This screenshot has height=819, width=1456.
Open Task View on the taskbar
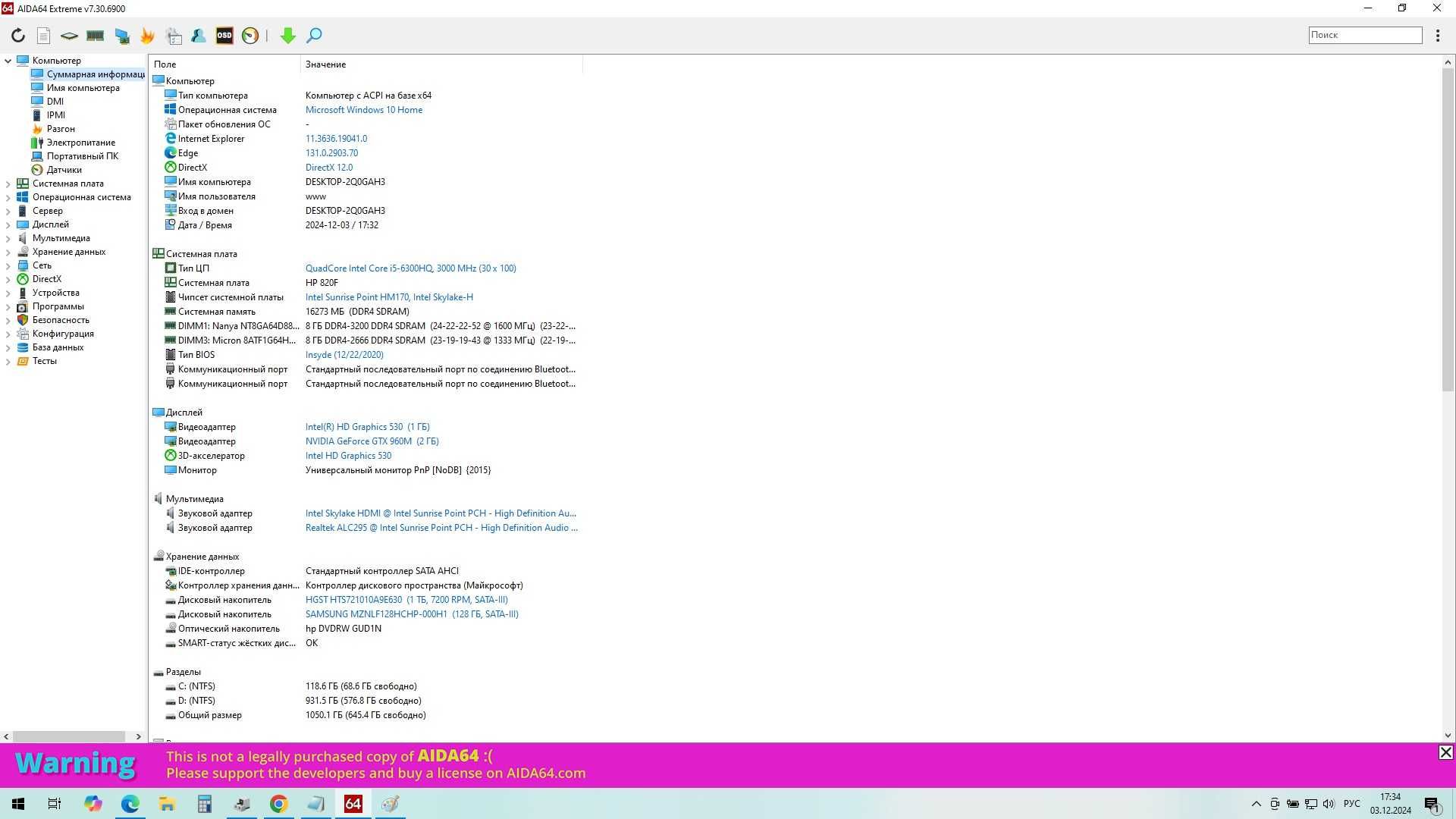tap(55, 804)
